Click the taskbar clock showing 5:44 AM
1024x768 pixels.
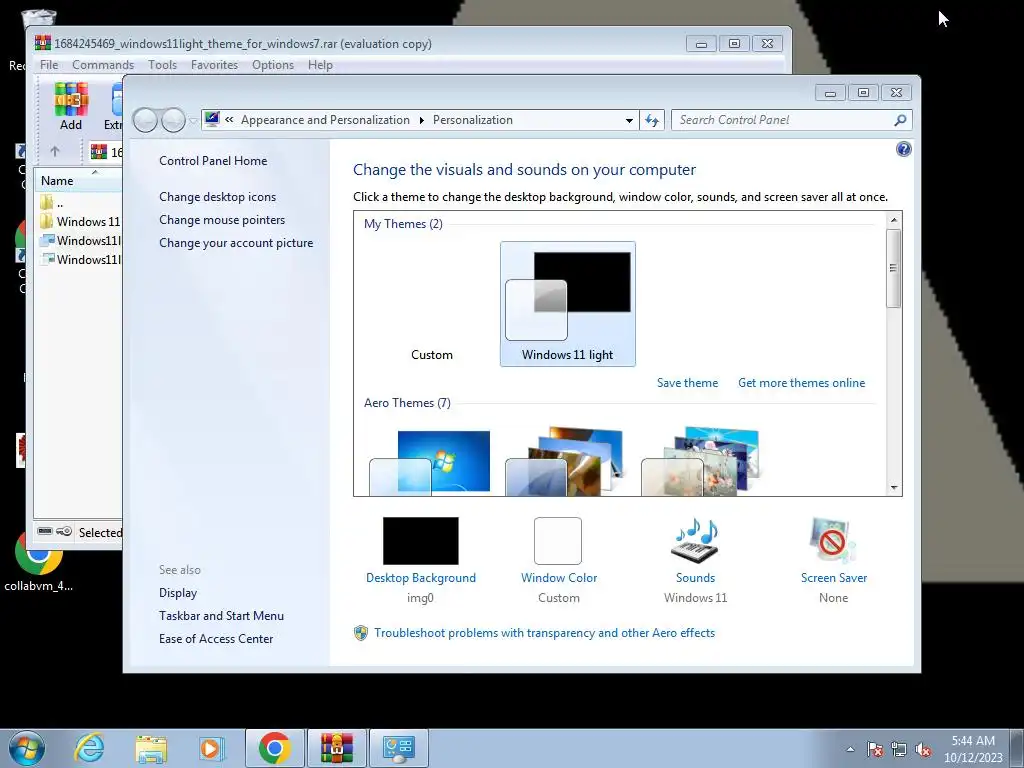[972, 749]
